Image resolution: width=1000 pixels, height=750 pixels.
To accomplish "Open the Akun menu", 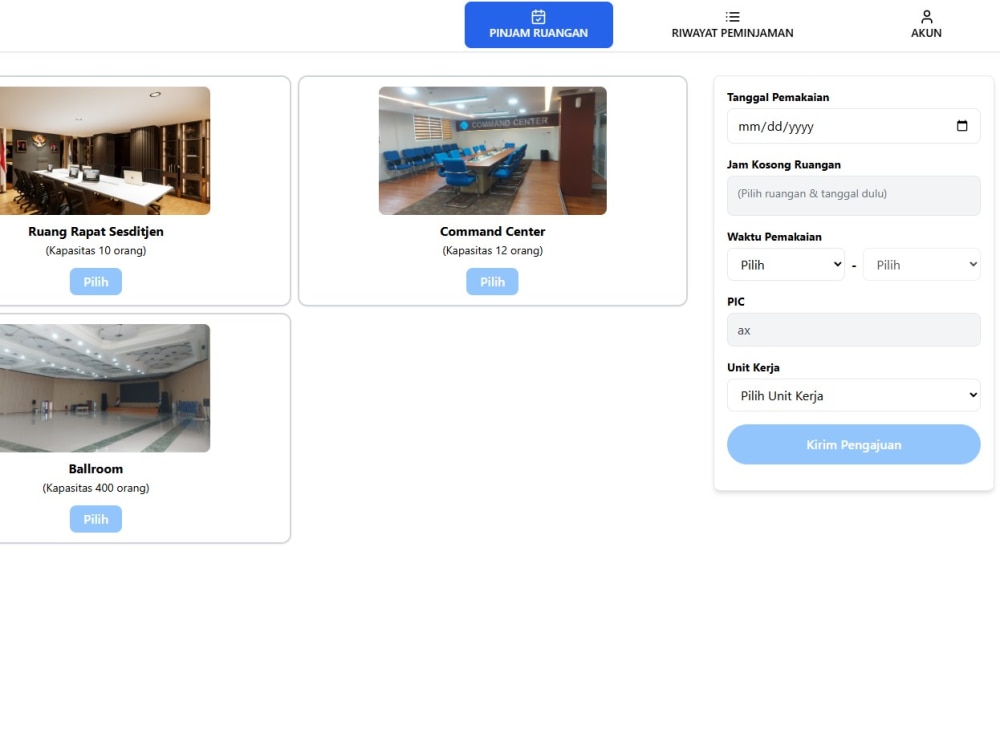I will [x=926, y=25].
